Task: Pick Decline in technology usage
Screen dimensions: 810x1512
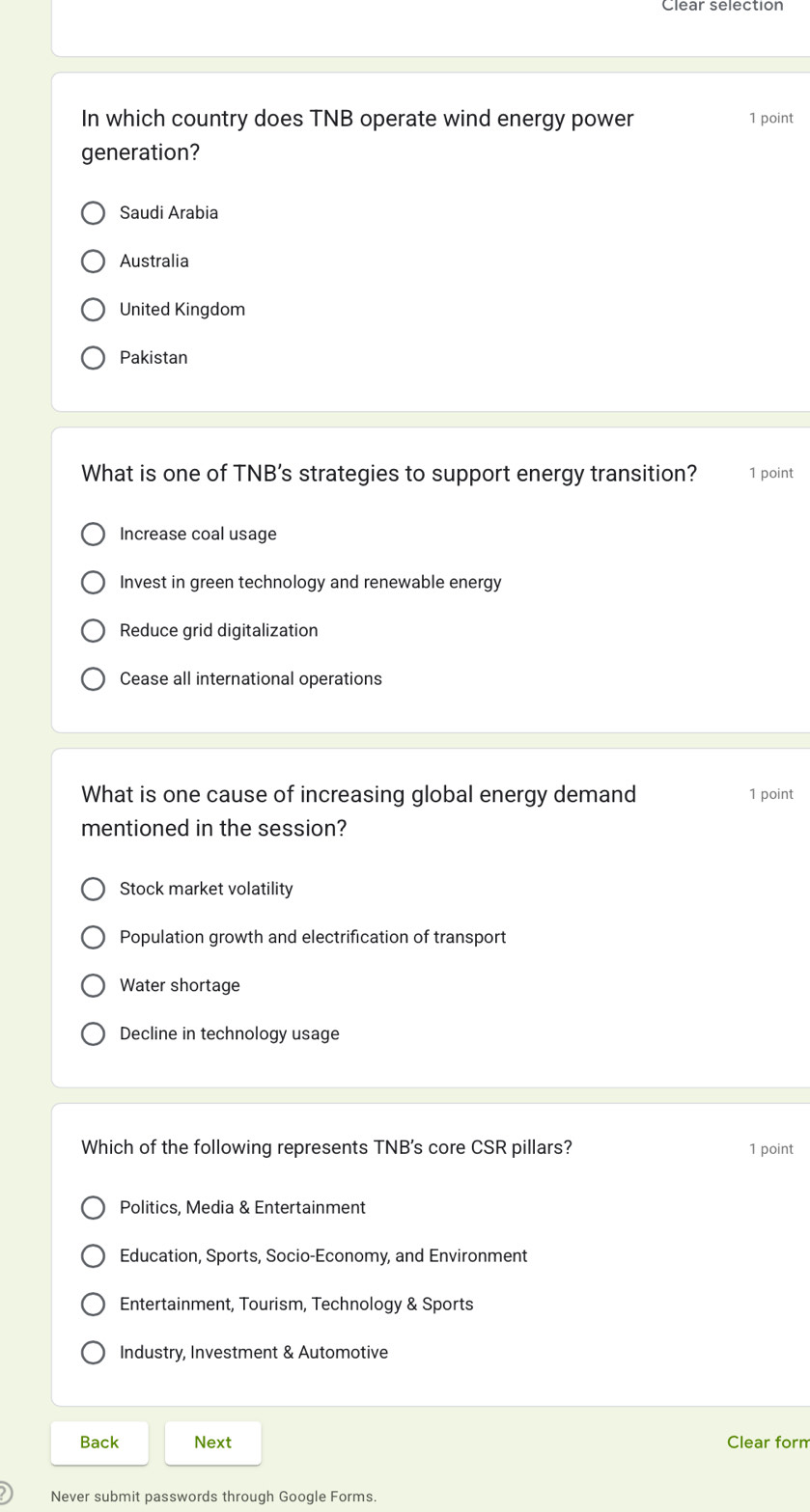Action: [x=93, y=1033]
